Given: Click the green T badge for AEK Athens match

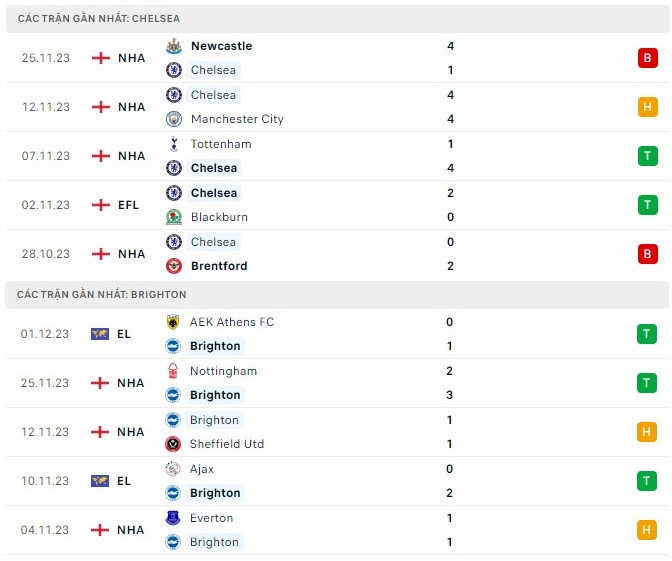Looking at the screenshot, I should (647, 334).
